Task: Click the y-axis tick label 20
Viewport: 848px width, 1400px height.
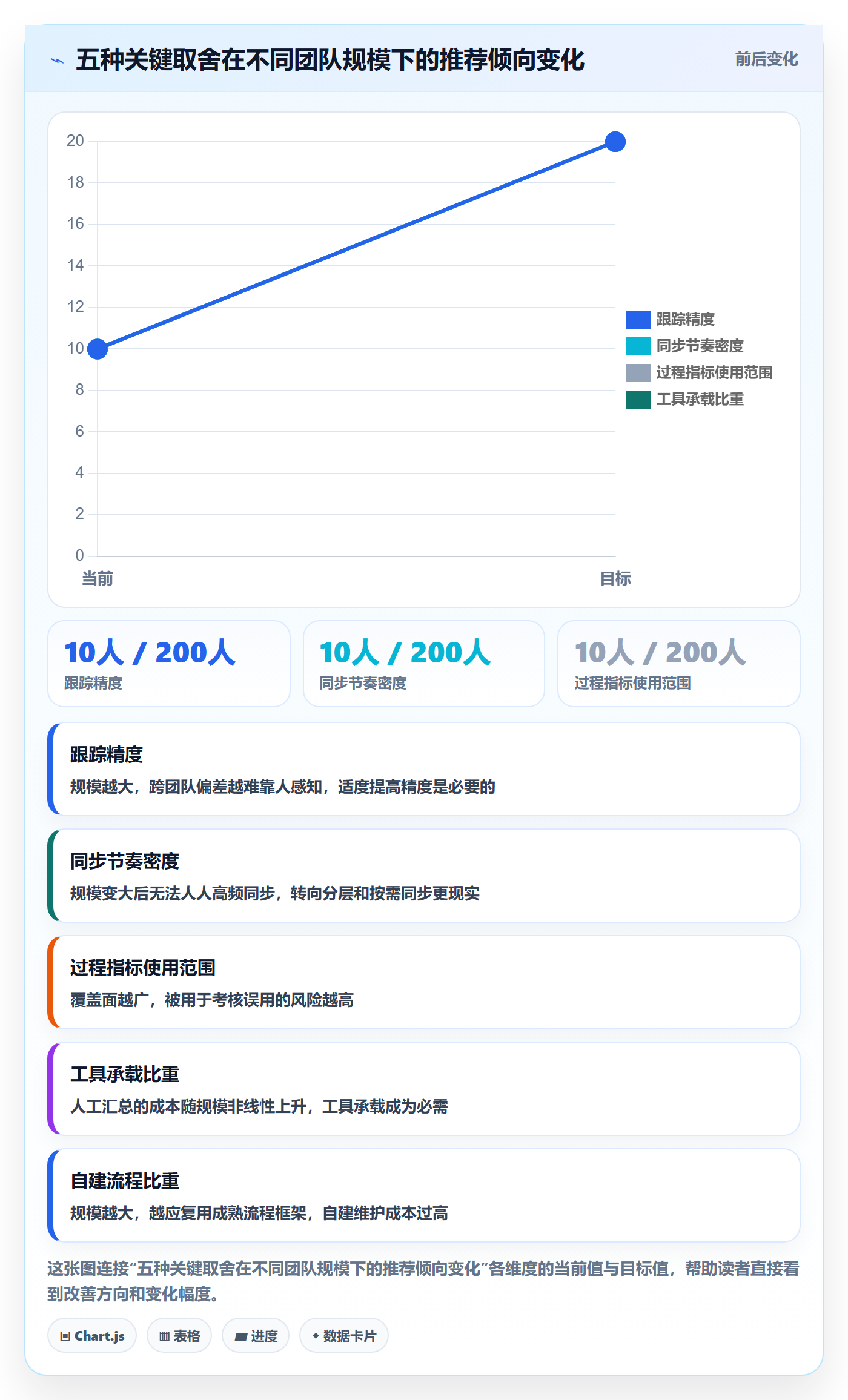Action: pos(75,141)
